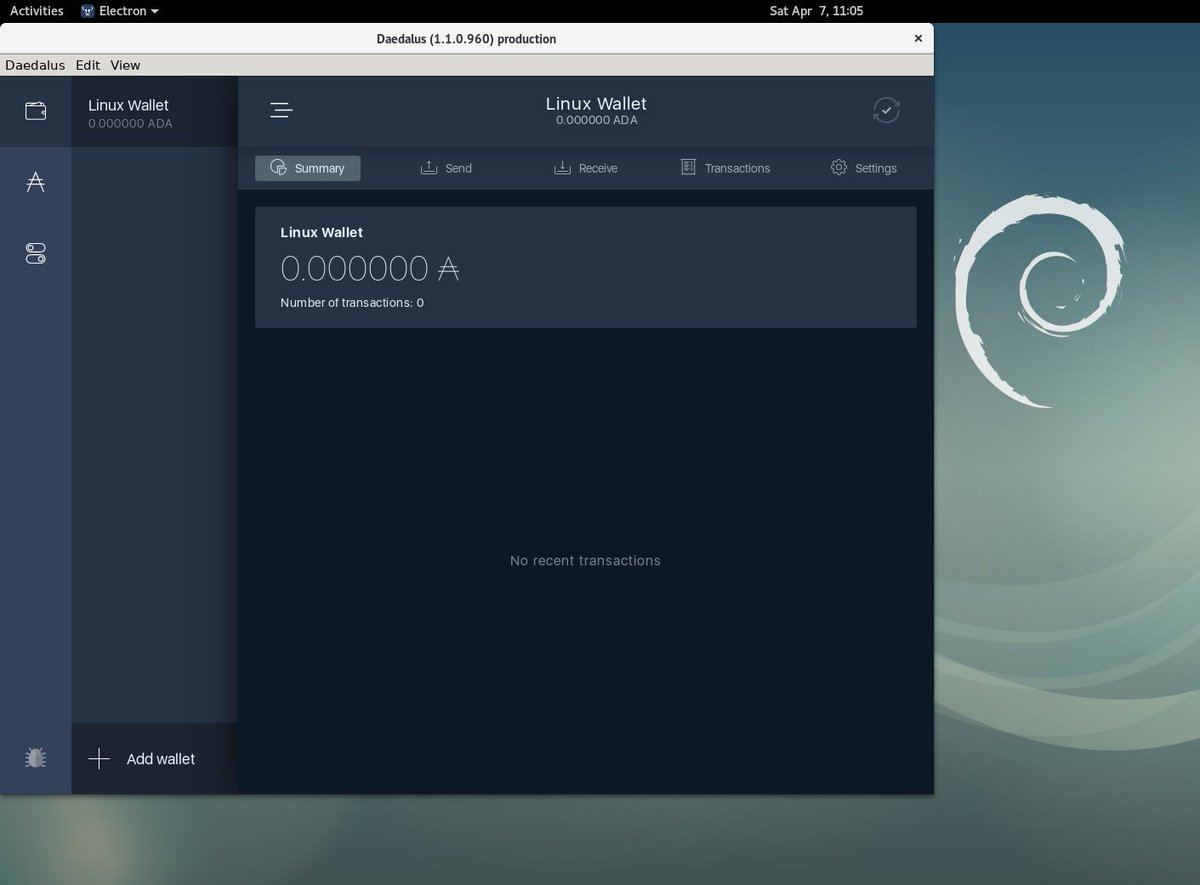Screen dimensions: 1200x885
Task: Open the Daedalus menu
Action: point(34,65)
